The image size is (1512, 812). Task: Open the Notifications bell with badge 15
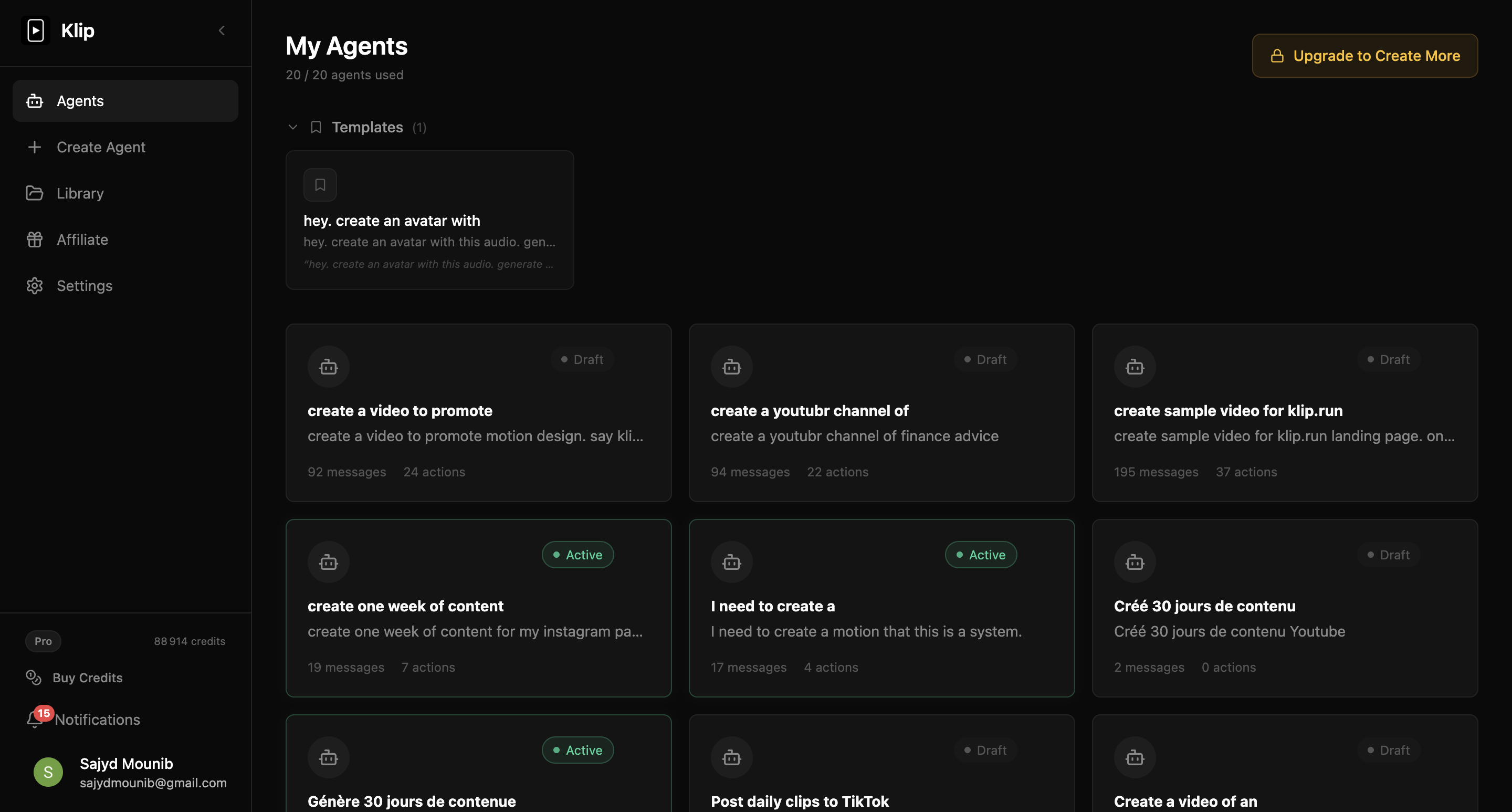(35, 719)
